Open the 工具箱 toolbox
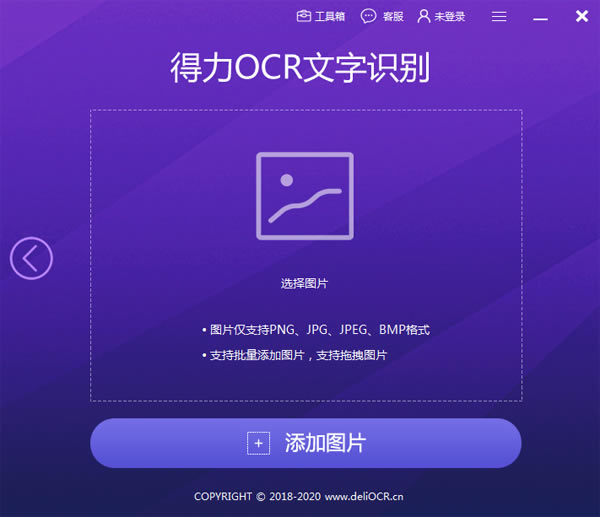Screen dimensions: 600x517 tap(321, 16)
